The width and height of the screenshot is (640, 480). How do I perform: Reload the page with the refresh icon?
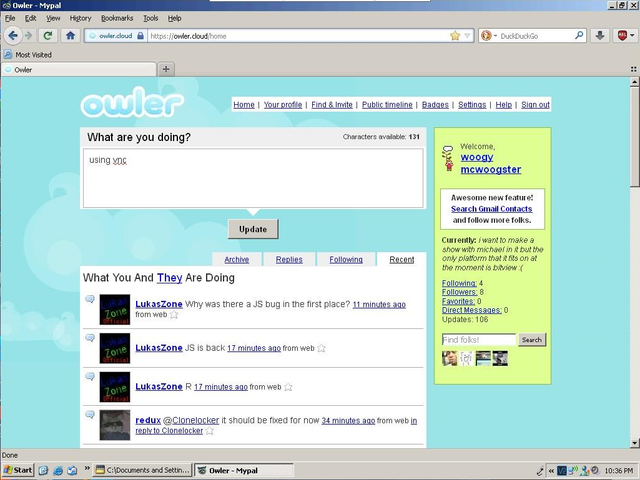(48, 36)
